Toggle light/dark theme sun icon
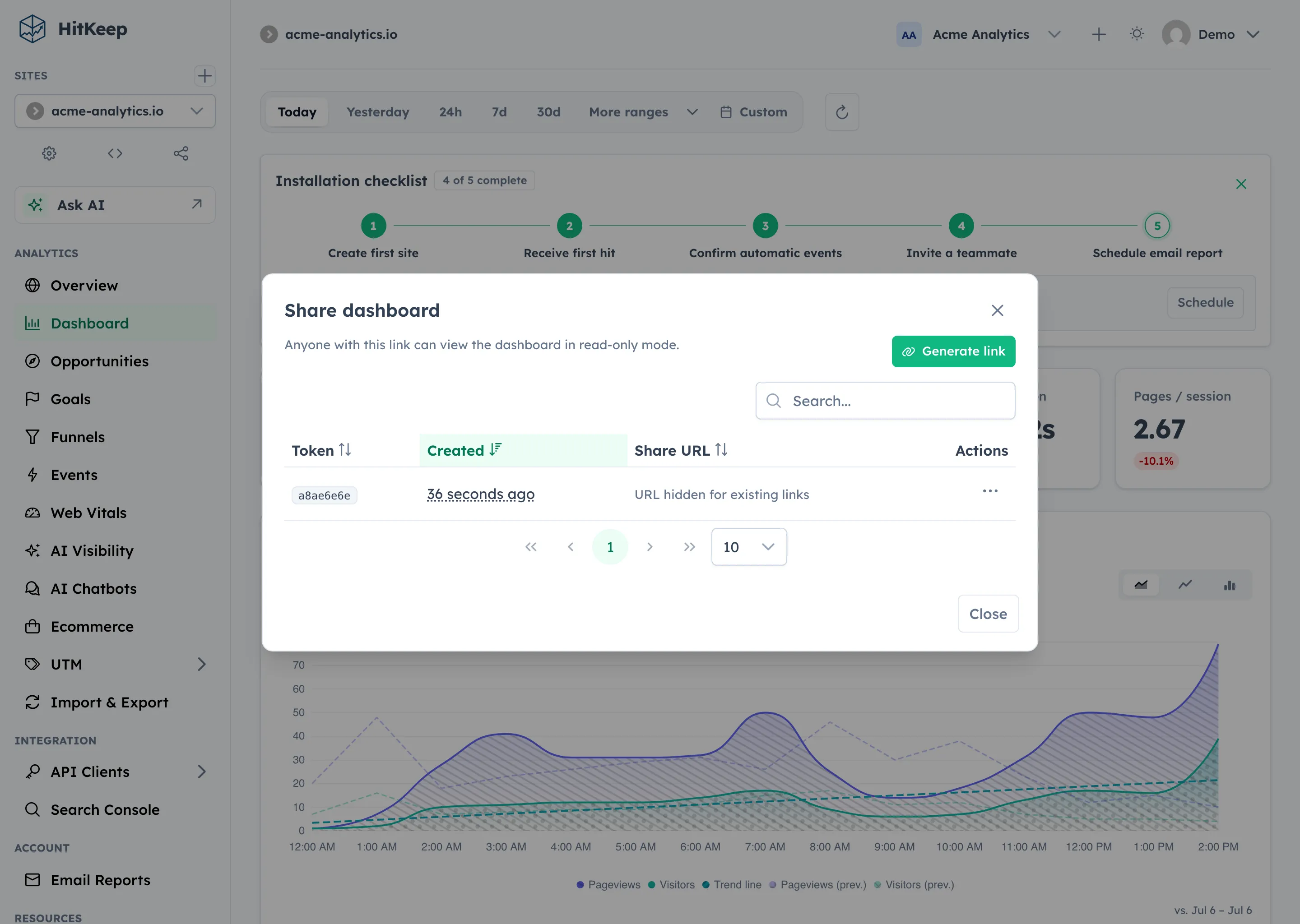This screenshot has width=1300, height=924. 1137,34
